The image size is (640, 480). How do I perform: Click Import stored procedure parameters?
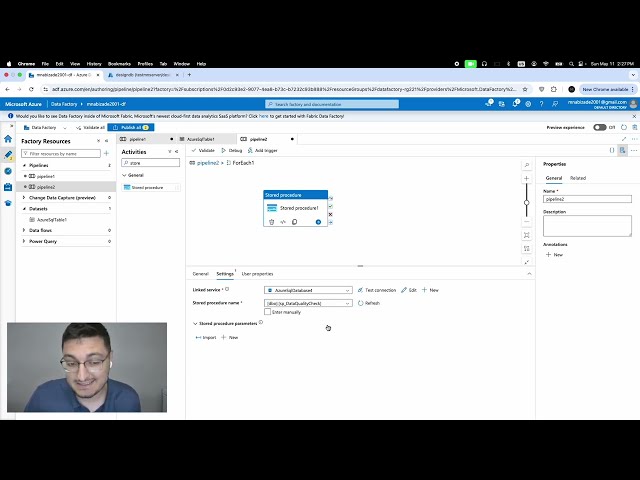click(206, 338)
